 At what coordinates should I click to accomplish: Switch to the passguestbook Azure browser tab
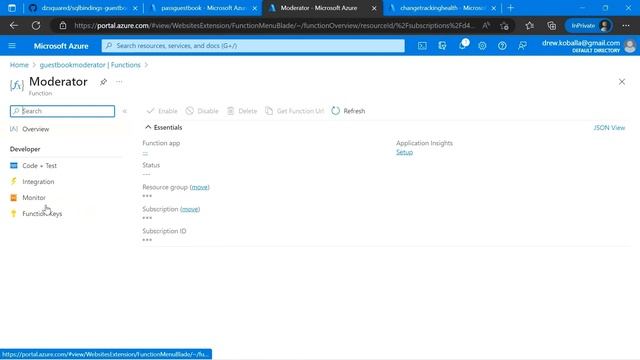coord(203,8)
